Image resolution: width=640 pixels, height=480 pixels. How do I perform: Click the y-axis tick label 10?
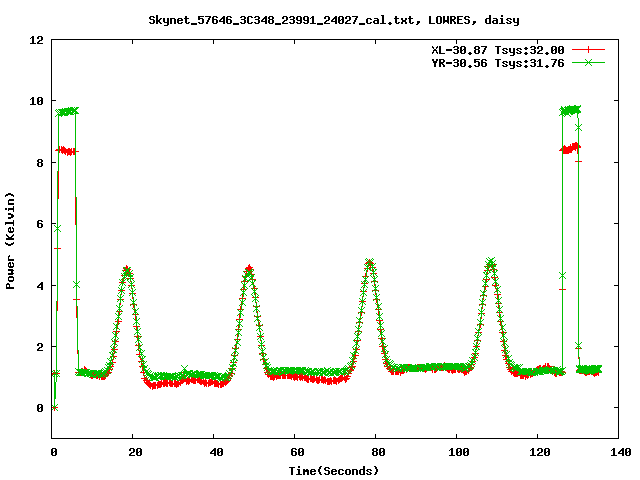click(x=36, y=101)
